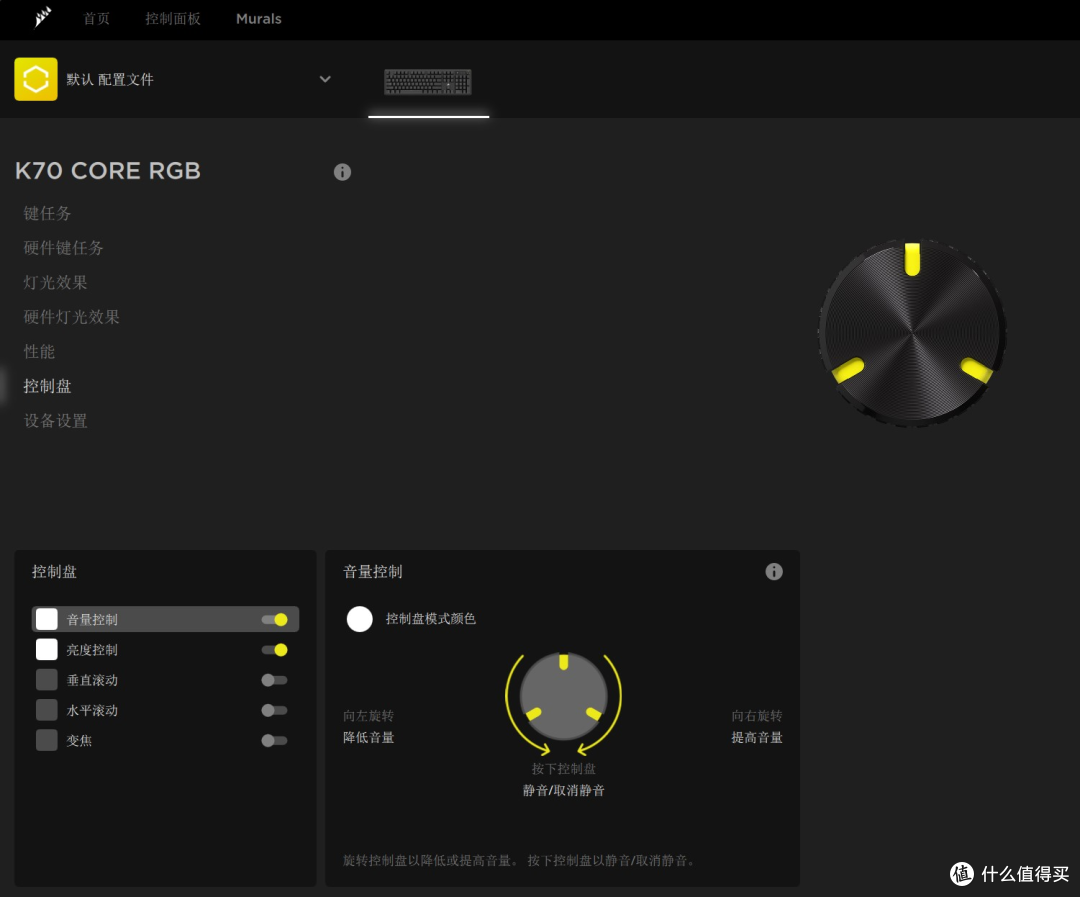Enable the 垂直滚动 toggle

point(274,680)
